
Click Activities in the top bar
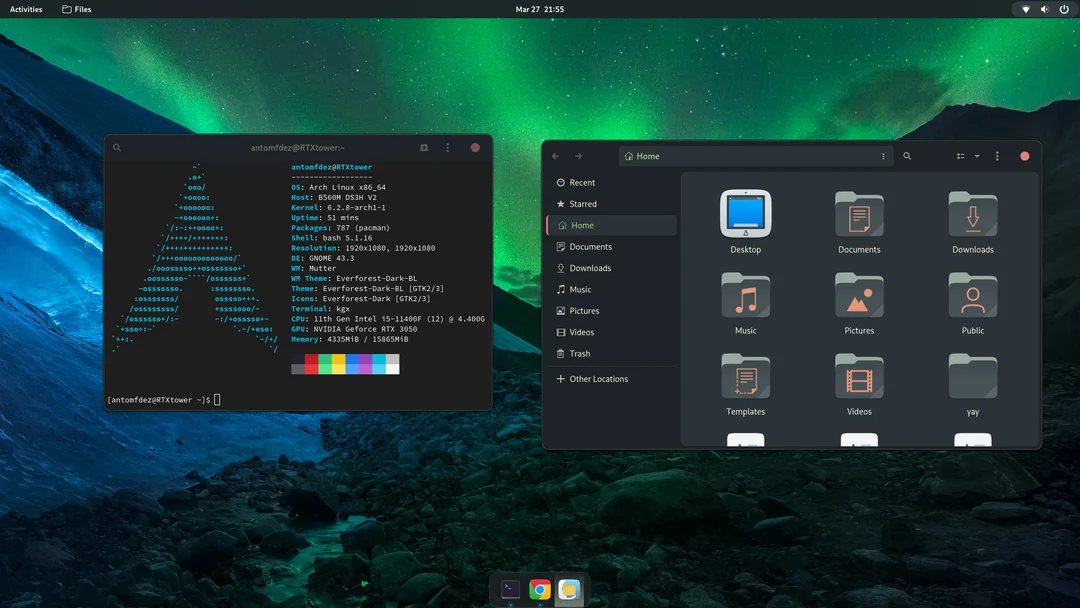pos(25,8)
